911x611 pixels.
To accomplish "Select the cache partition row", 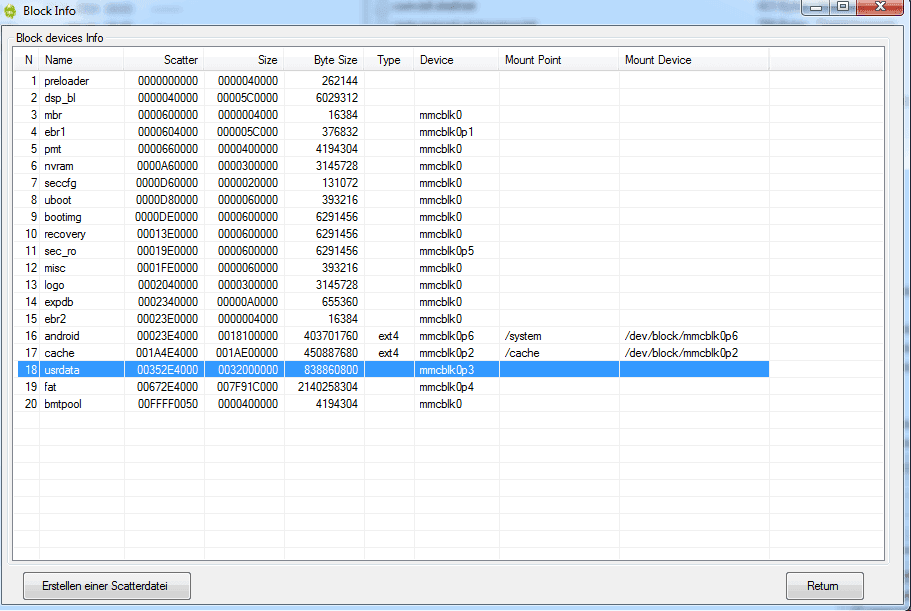I will (393, 353).
